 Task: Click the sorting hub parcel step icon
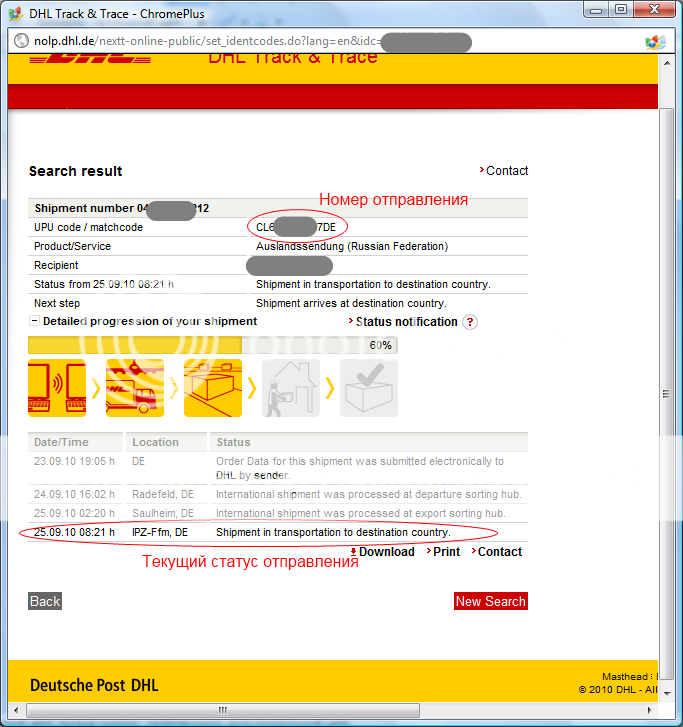pos(213,388)
